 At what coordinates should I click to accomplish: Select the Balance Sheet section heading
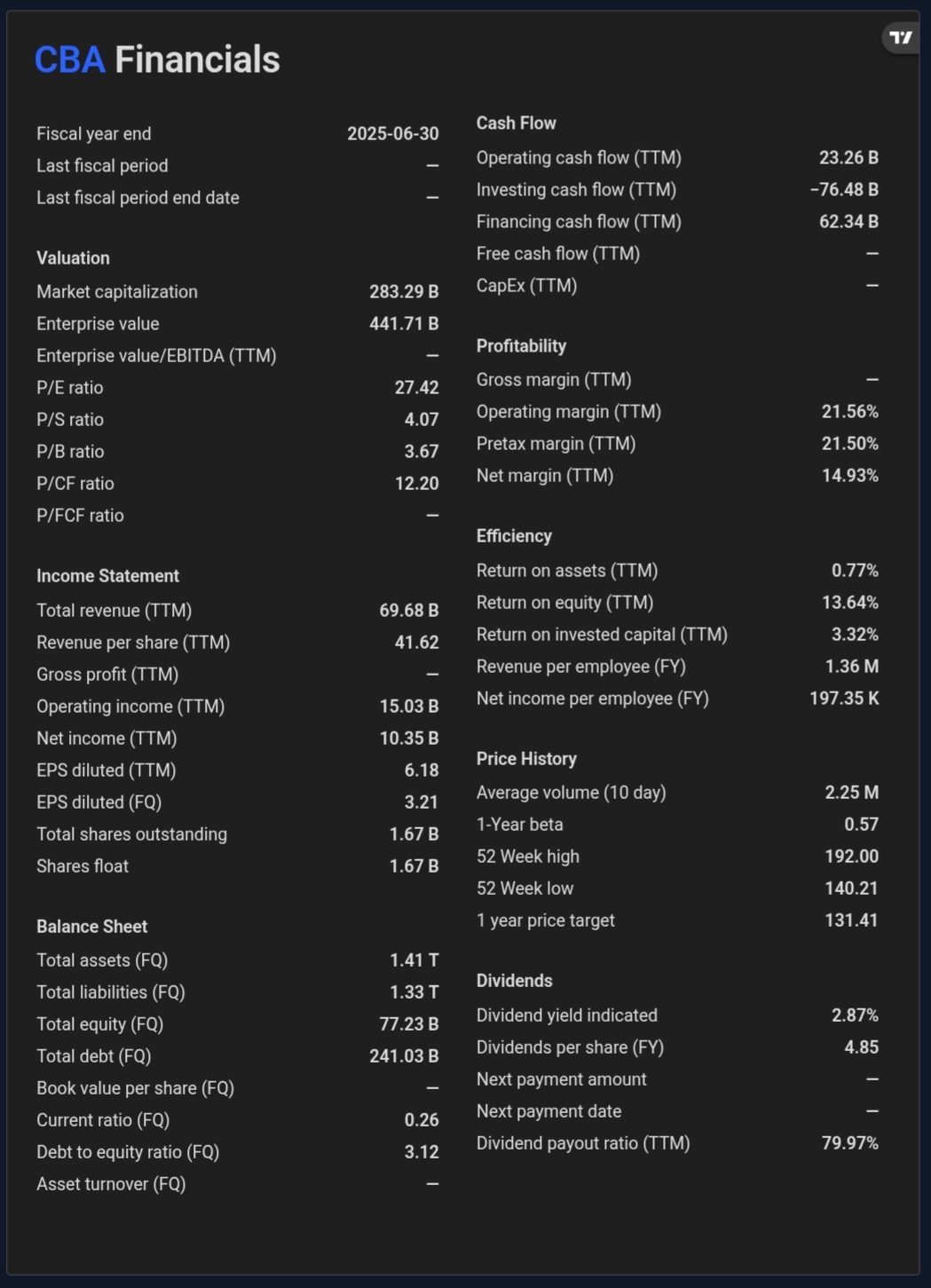tap(91, 927)
